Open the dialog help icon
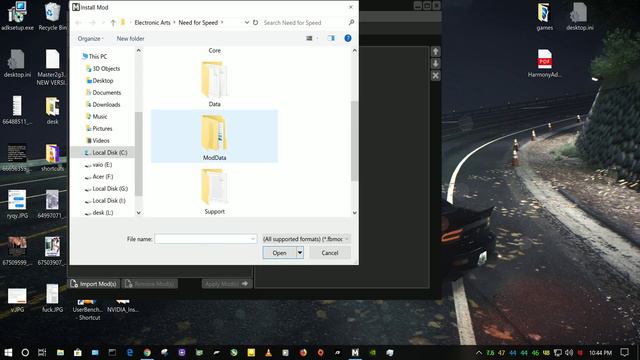 point(348,38)
